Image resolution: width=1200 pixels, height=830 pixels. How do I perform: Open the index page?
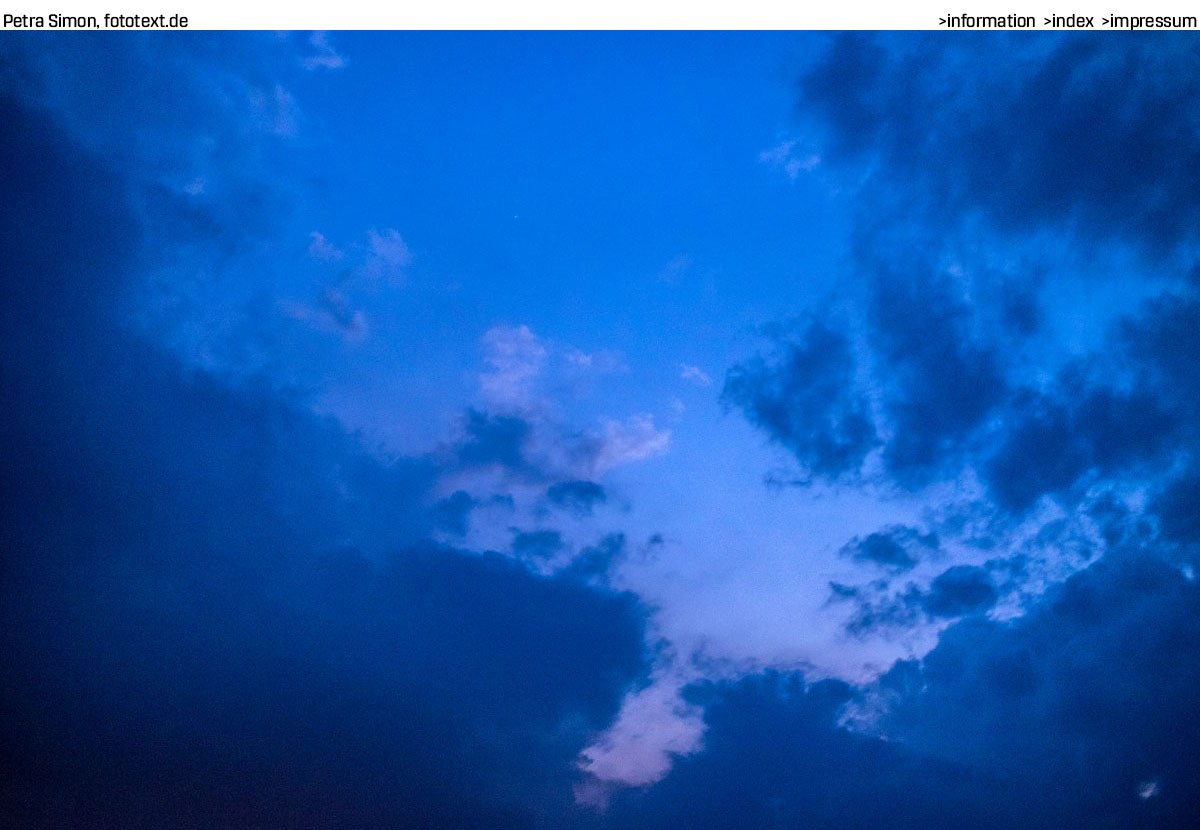[1068, 21]
